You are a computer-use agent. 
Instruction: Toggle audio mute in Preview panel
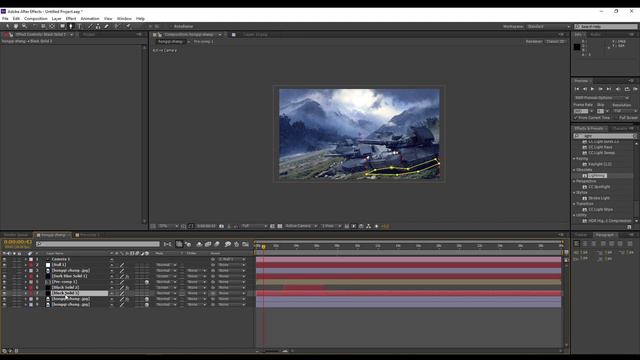coord(618,89)
